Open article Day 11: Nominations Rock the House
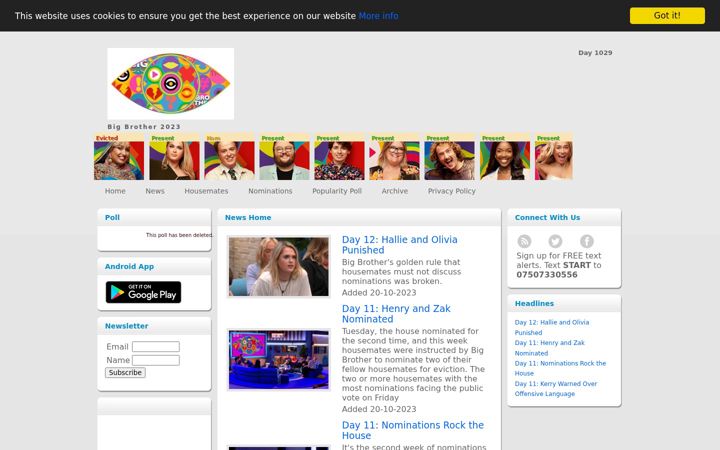Screen dimensions: 720x450 click(412, 430)
